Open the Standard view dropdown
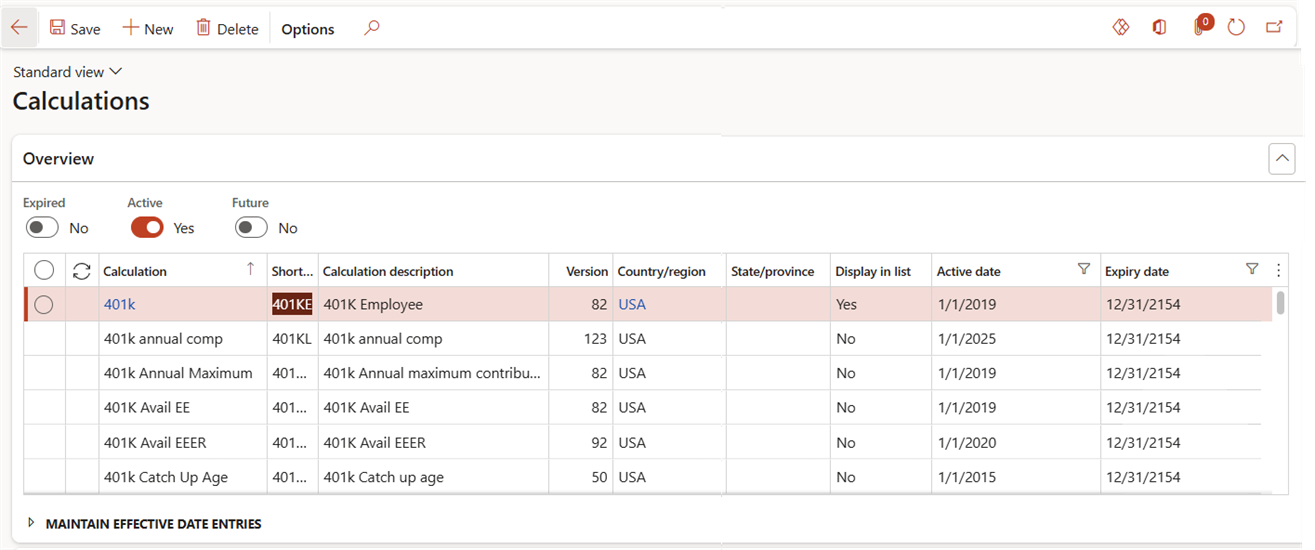The height and width of the screenshot is (550, 1315). pos(67,72)
